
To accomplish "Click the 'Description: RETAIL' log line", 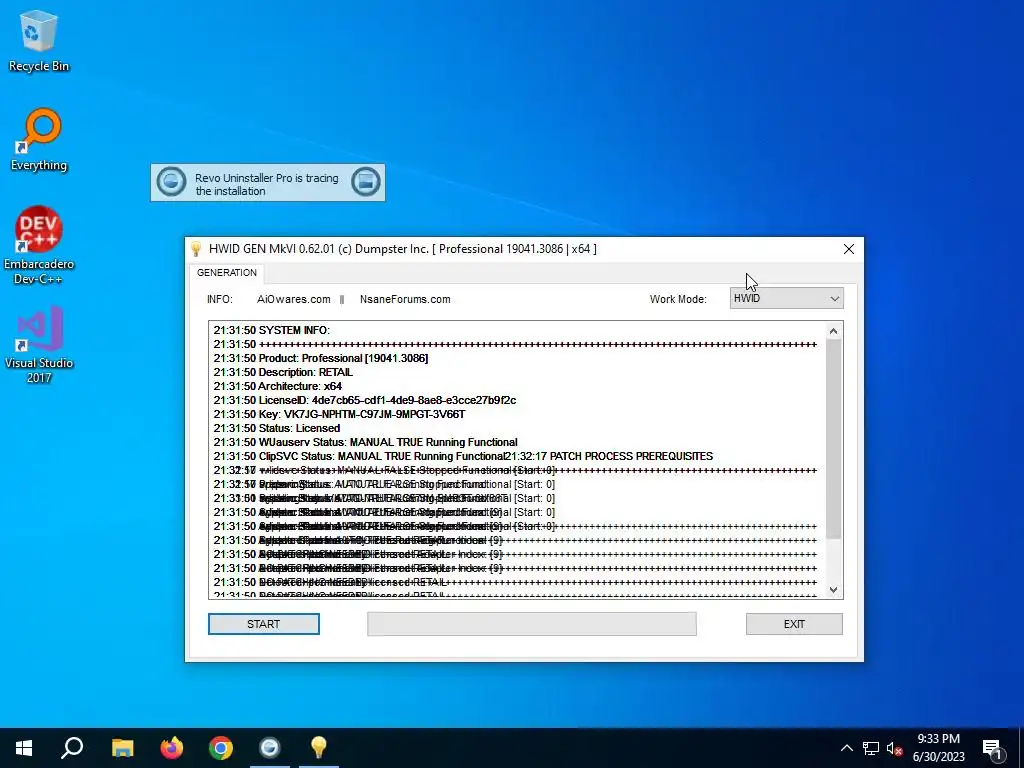I will 283,372.
